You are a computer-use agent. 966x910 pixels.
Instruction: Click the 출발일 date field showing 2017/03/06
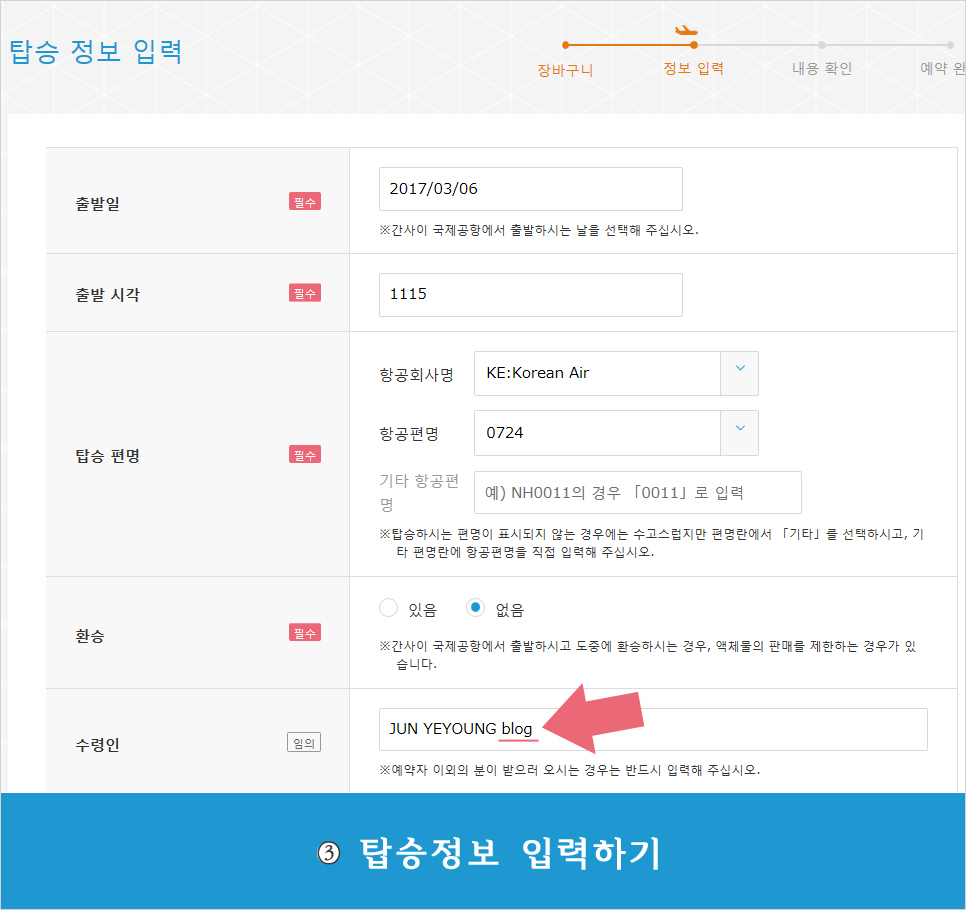coord(530,189)
